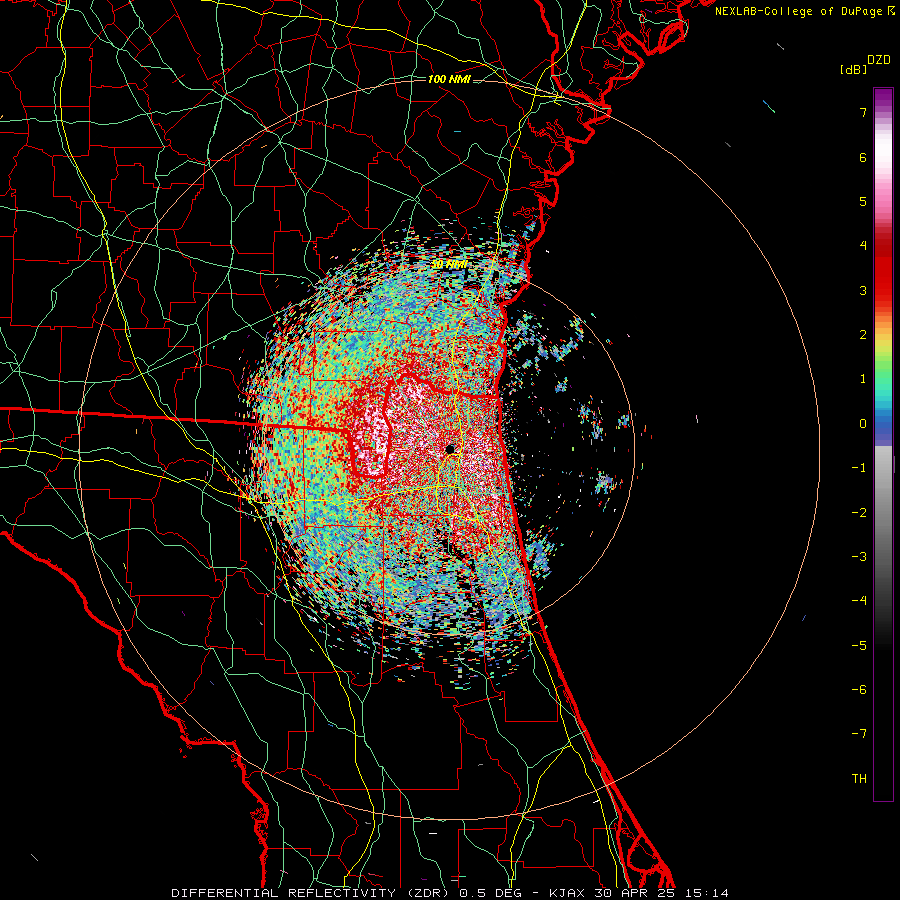Click the 3 value on the color scale
Image resolution: width=900 pixels, height=900 pixels.
click(x=863, y=290)
